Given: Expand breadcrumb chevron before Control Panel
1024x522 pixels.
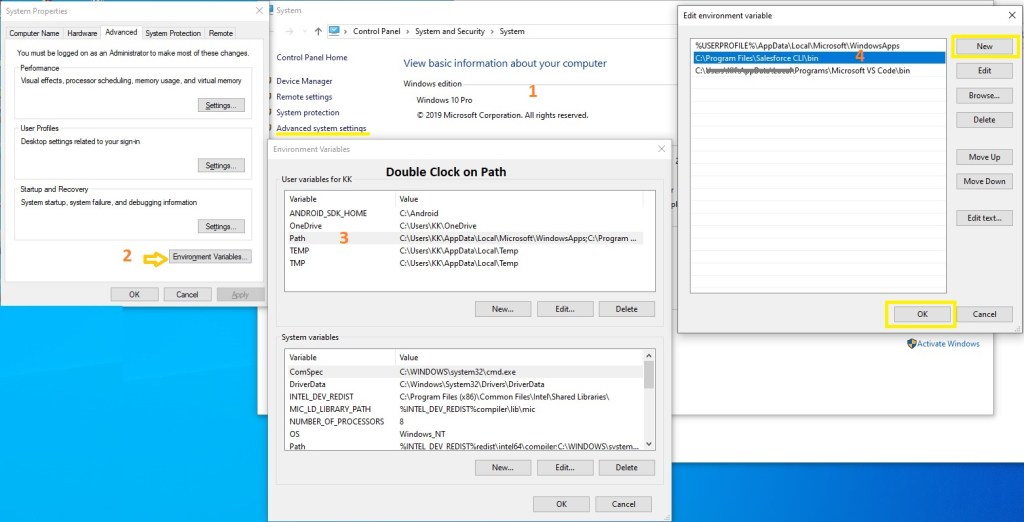Looking at the screenshot, I should point(347,31).
